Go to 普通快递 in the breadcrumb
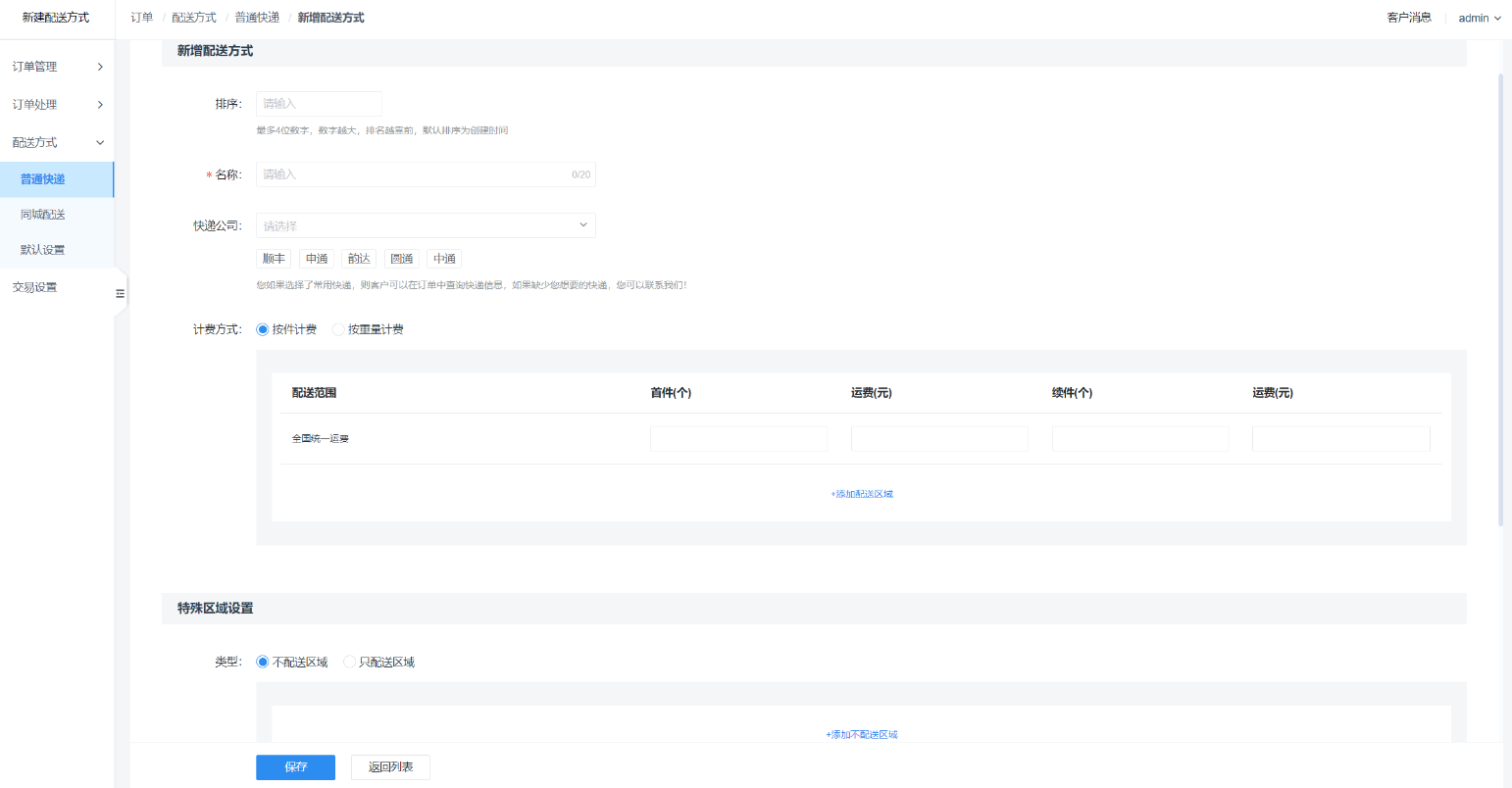This screenshot has height=788, width=1512. (x=257, y=18)
